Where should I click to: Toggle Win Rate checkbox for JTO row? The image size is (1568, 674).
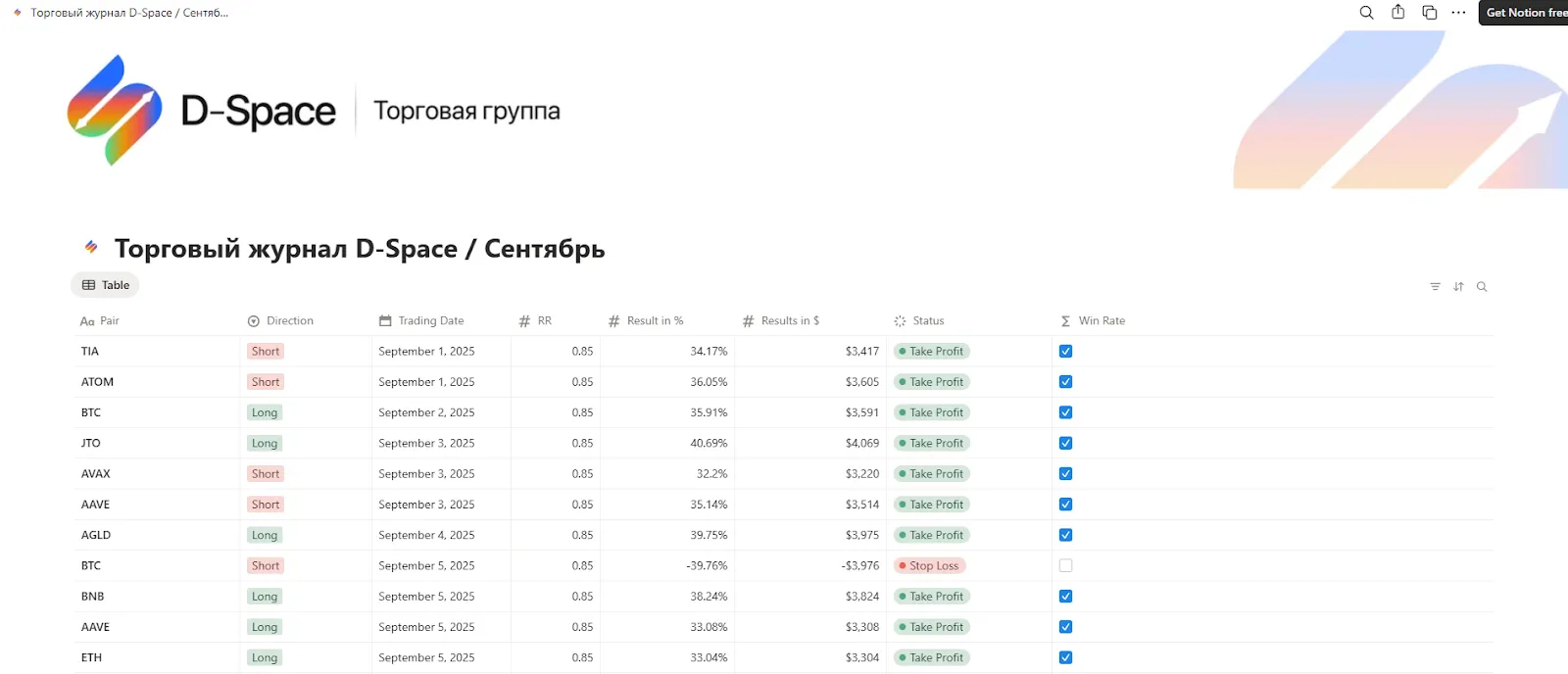[1066, 443]
